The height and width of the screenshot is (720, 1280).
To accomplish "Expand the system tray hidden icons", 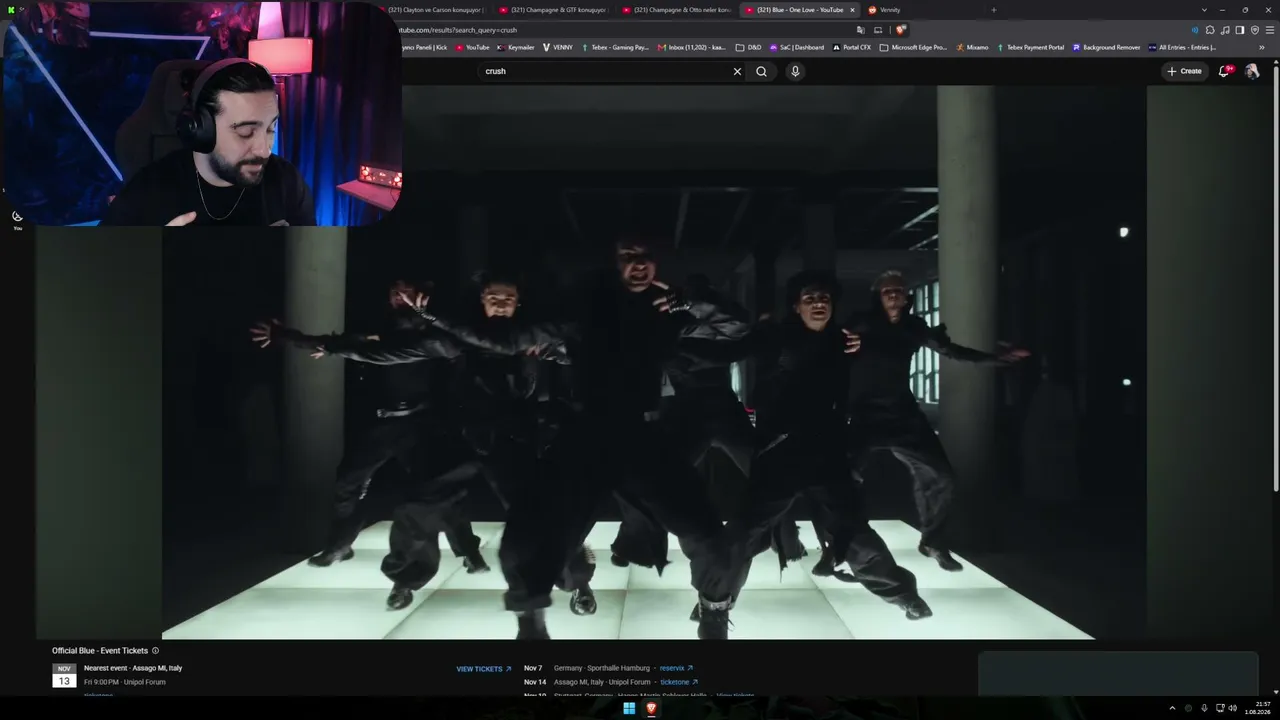I will (1172, 708).
